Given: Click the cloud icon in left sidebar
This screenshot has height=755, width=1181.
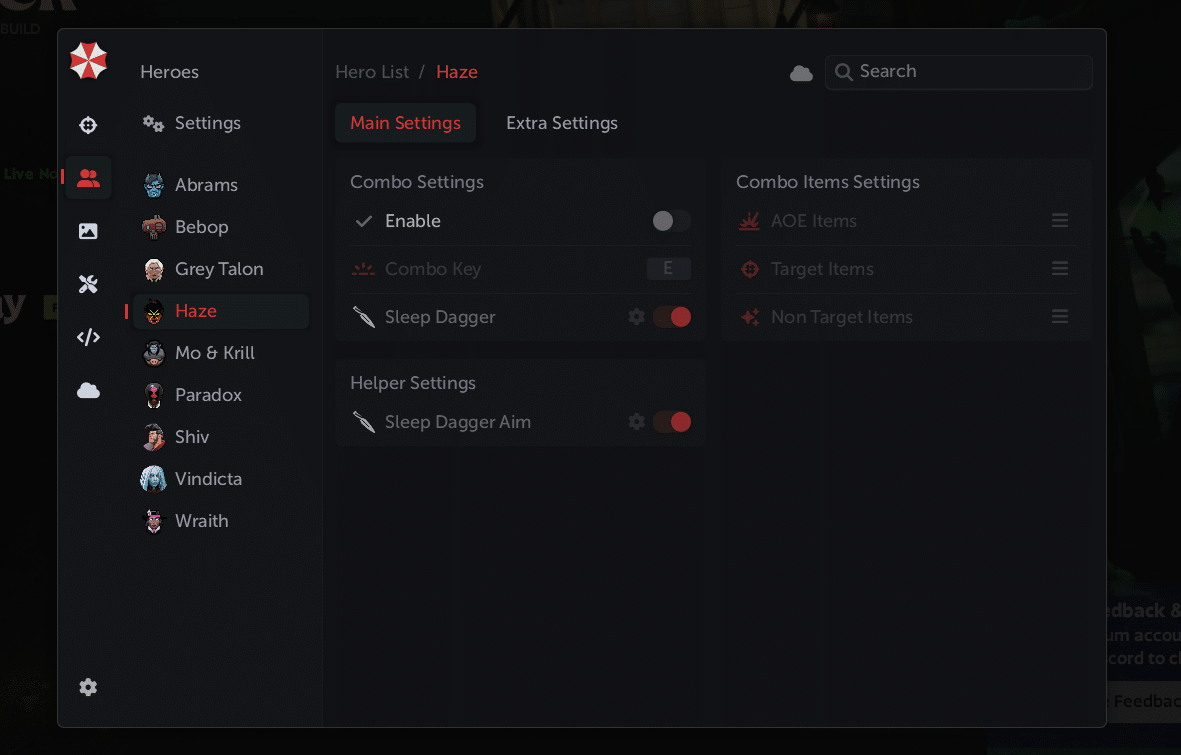Looking at the screenshot, I should [88, 391].
